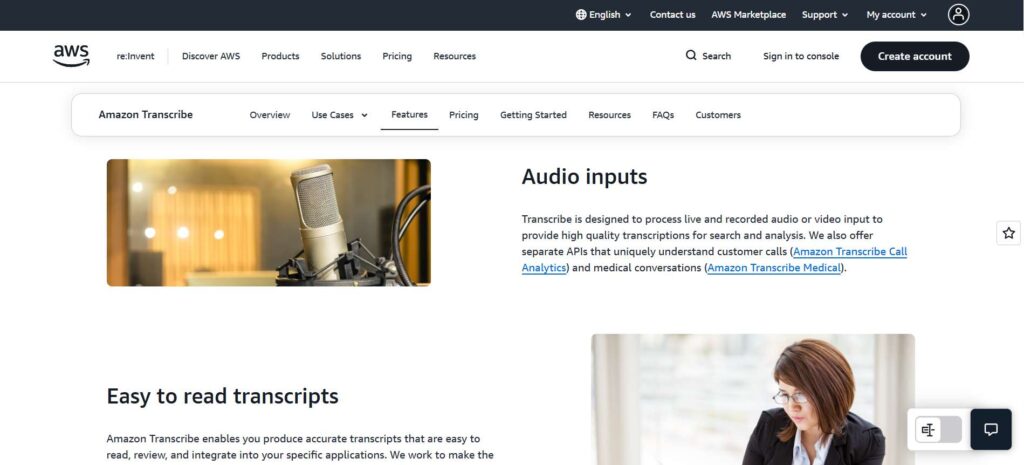Open AWS Marketplace link
Image resolution: width=1024 pixels, height=465 pixels.
tap(748, 14)
